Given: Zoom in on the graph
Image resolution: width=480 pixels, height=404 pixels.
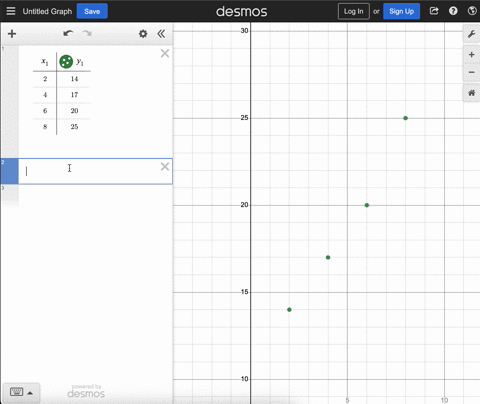Looking at the screenshot, I should [471, 55].
